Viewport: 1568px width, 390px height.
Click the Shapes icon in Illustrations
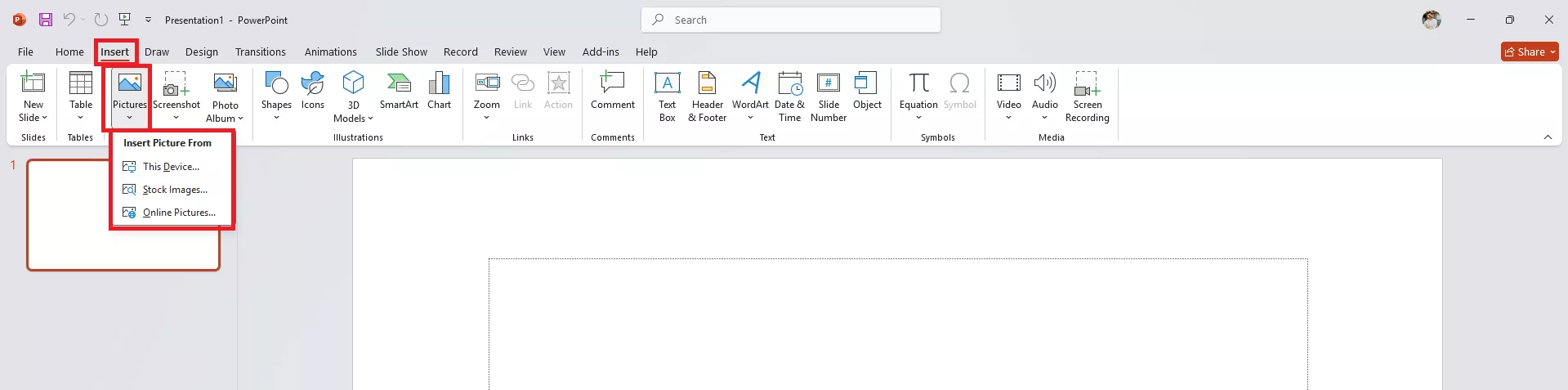tap(276, 83)
